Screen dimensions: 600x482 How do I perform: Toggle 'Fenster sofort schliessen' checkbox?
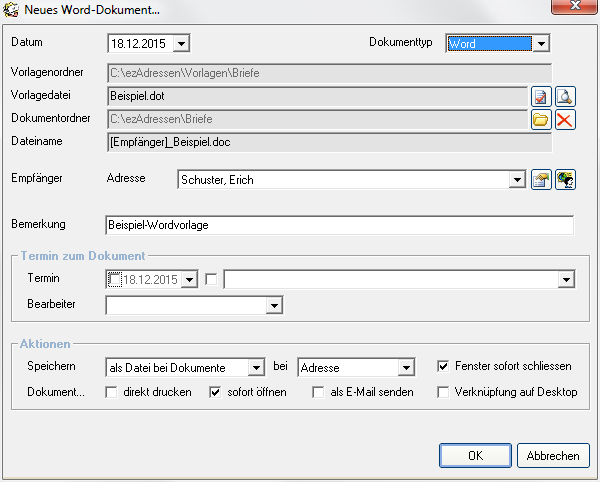(443, 367)
